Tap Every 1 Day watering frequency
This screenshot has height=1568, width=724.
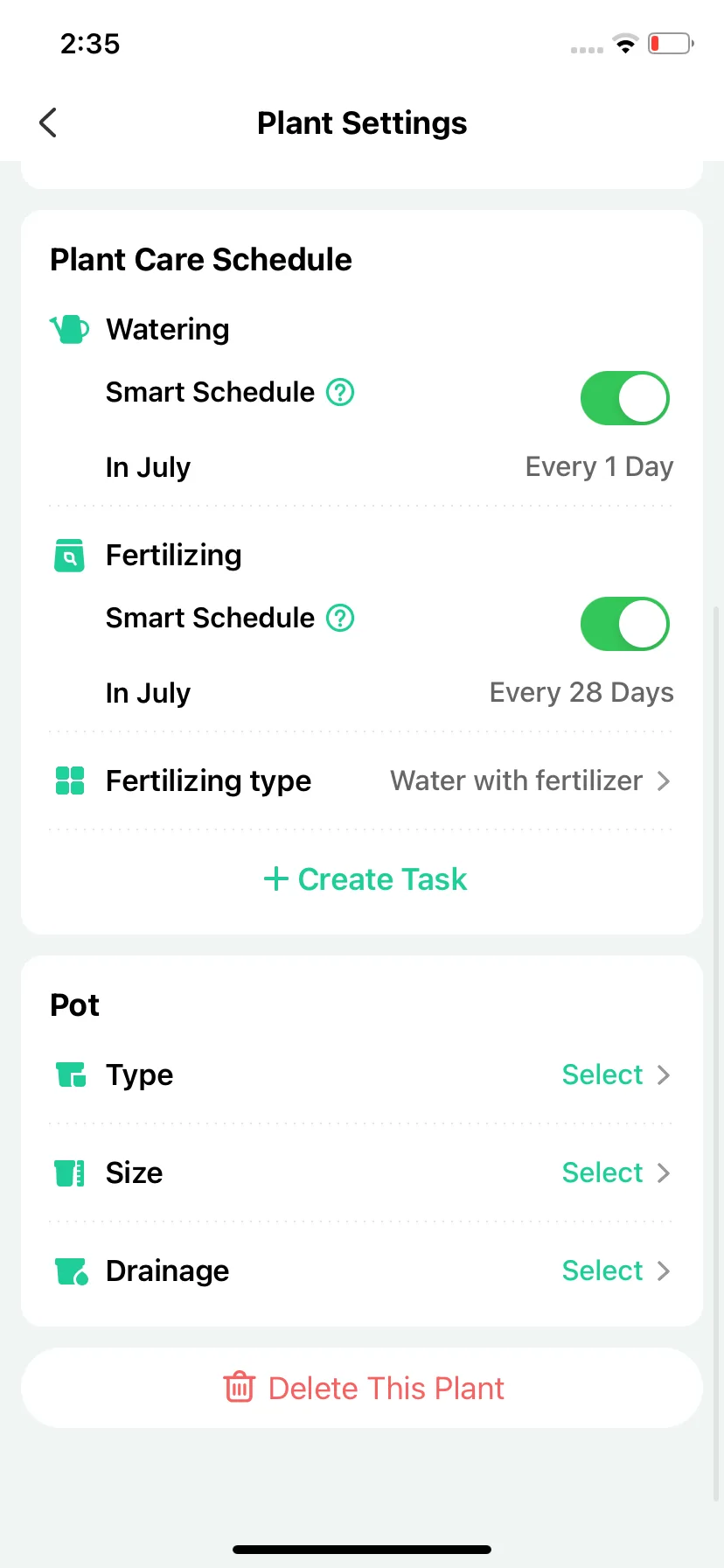599,467
